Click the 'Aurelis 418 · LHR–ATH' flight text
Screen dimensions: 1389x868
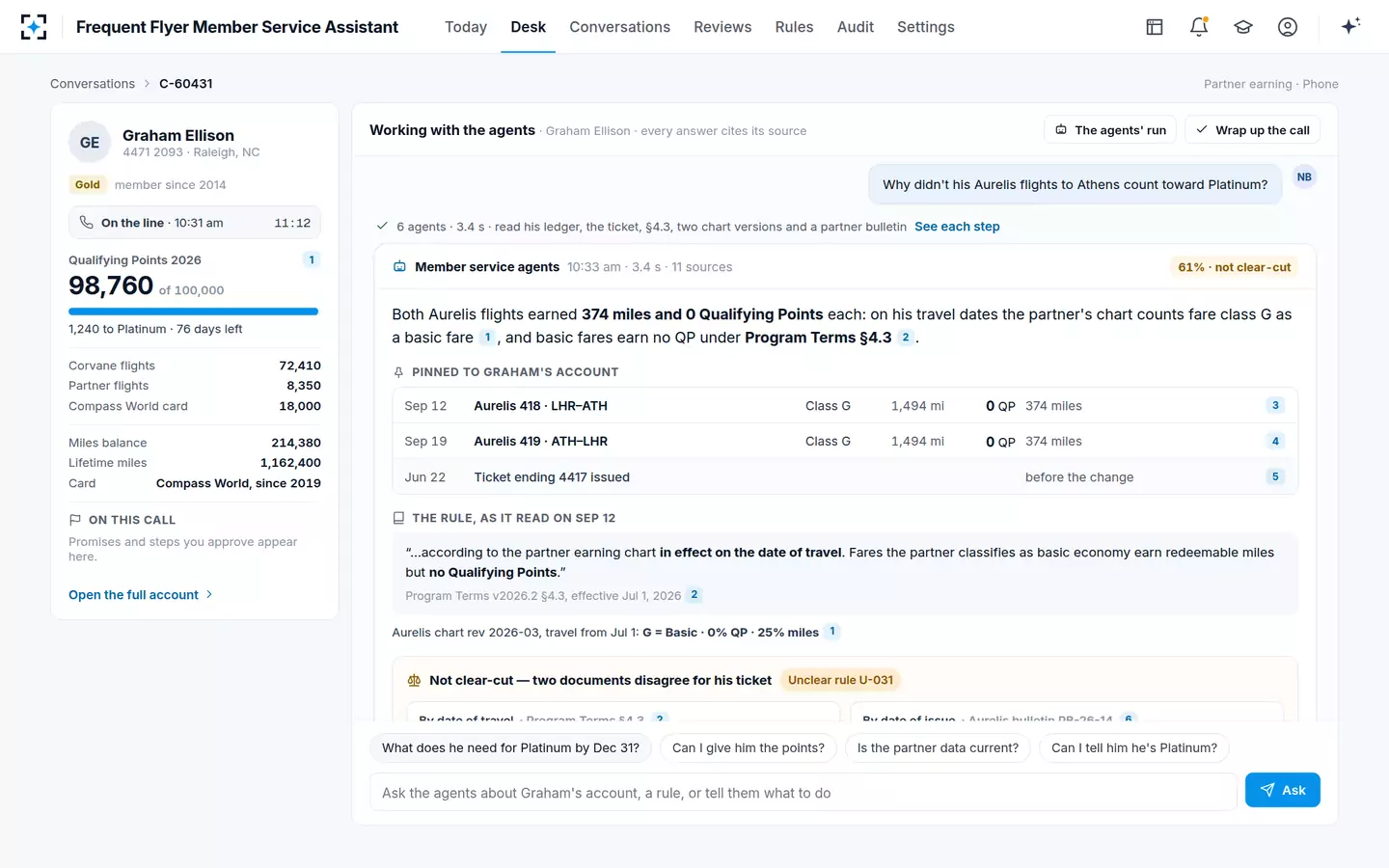click(x=540, y=406)
